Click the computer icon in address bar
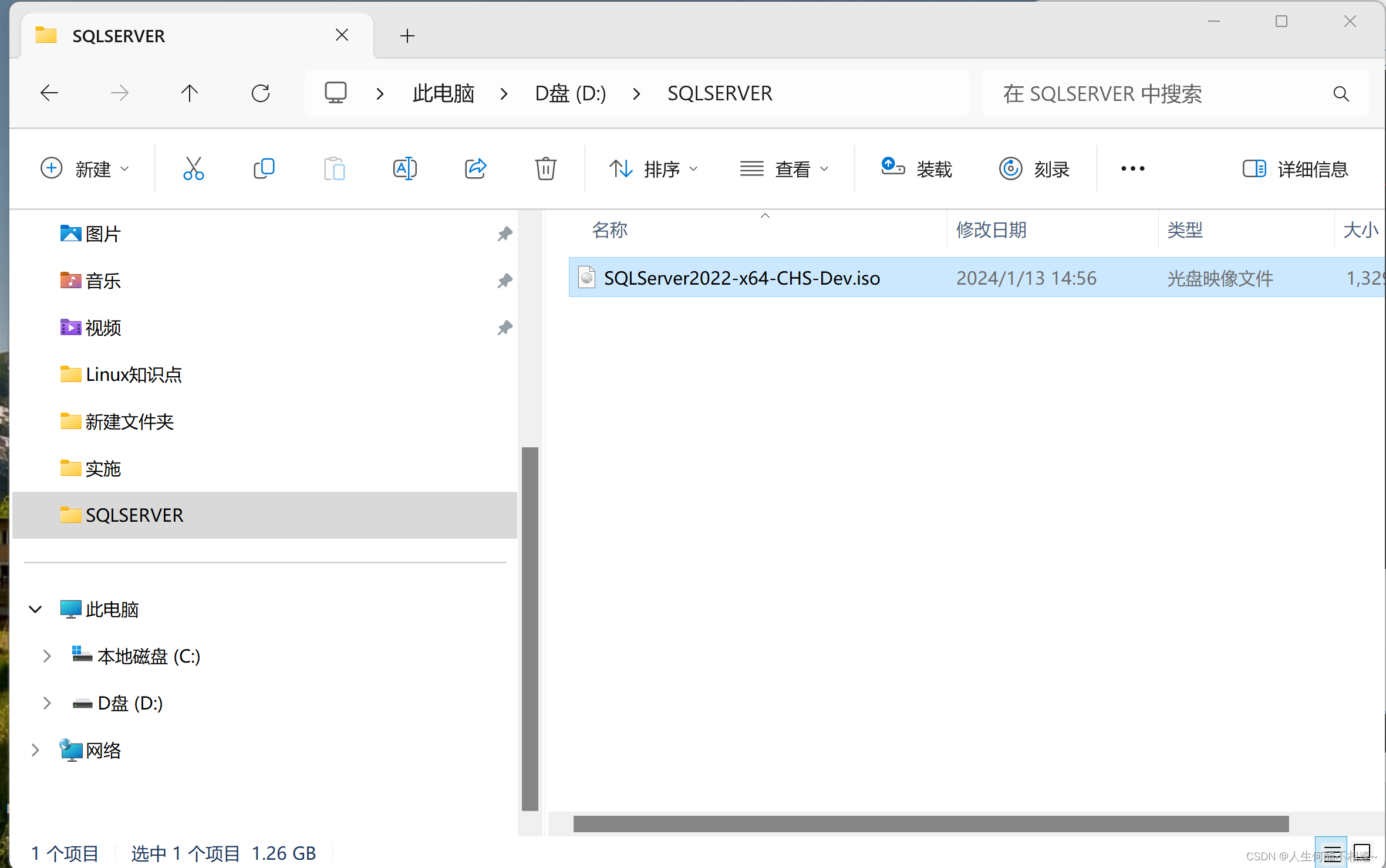Image resolution: width=1386 pixels, height=868 pixels. (x=336, y=93)
